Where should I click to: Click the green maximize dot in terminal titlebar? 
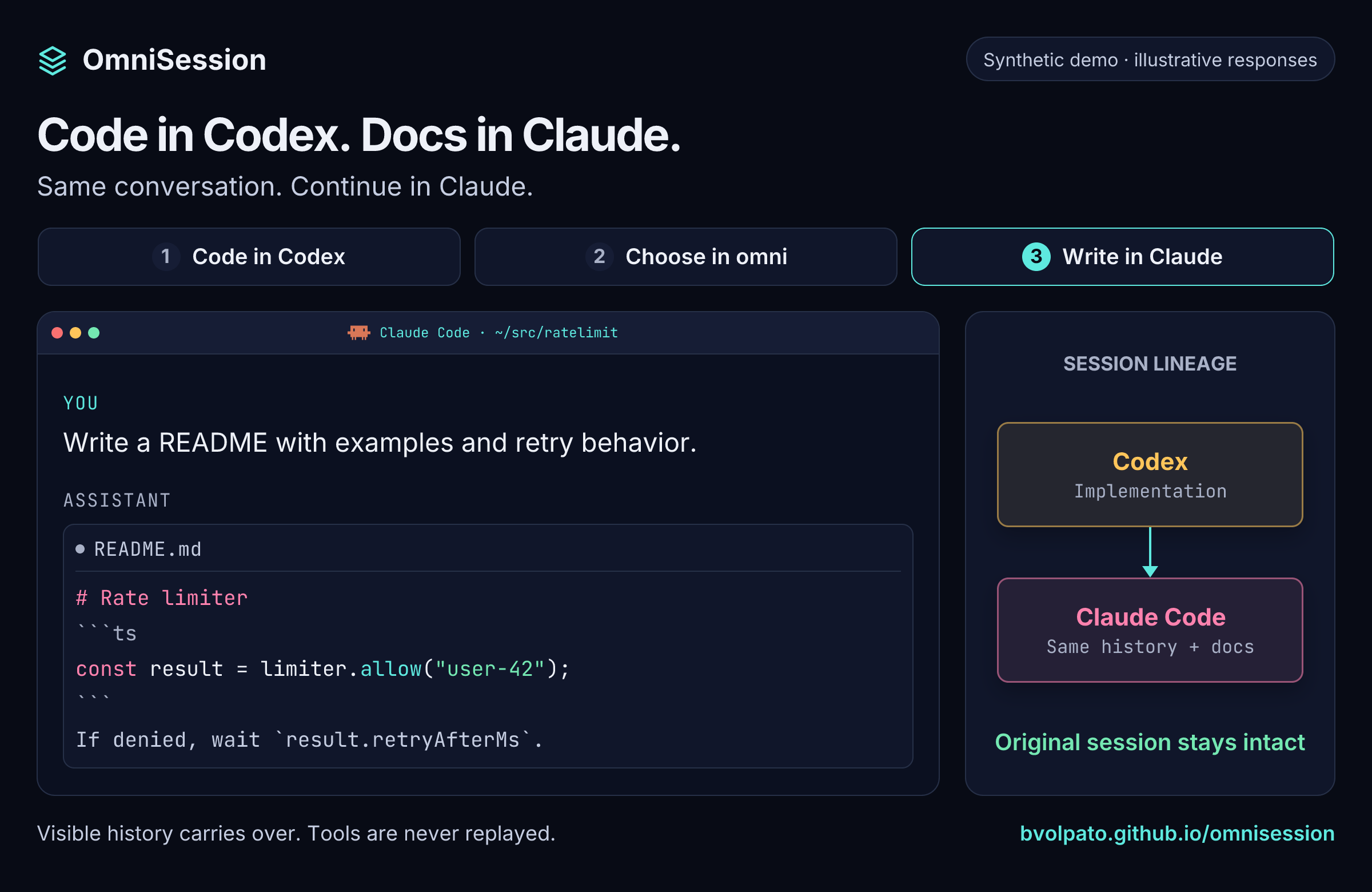click(x=94, y=333)
